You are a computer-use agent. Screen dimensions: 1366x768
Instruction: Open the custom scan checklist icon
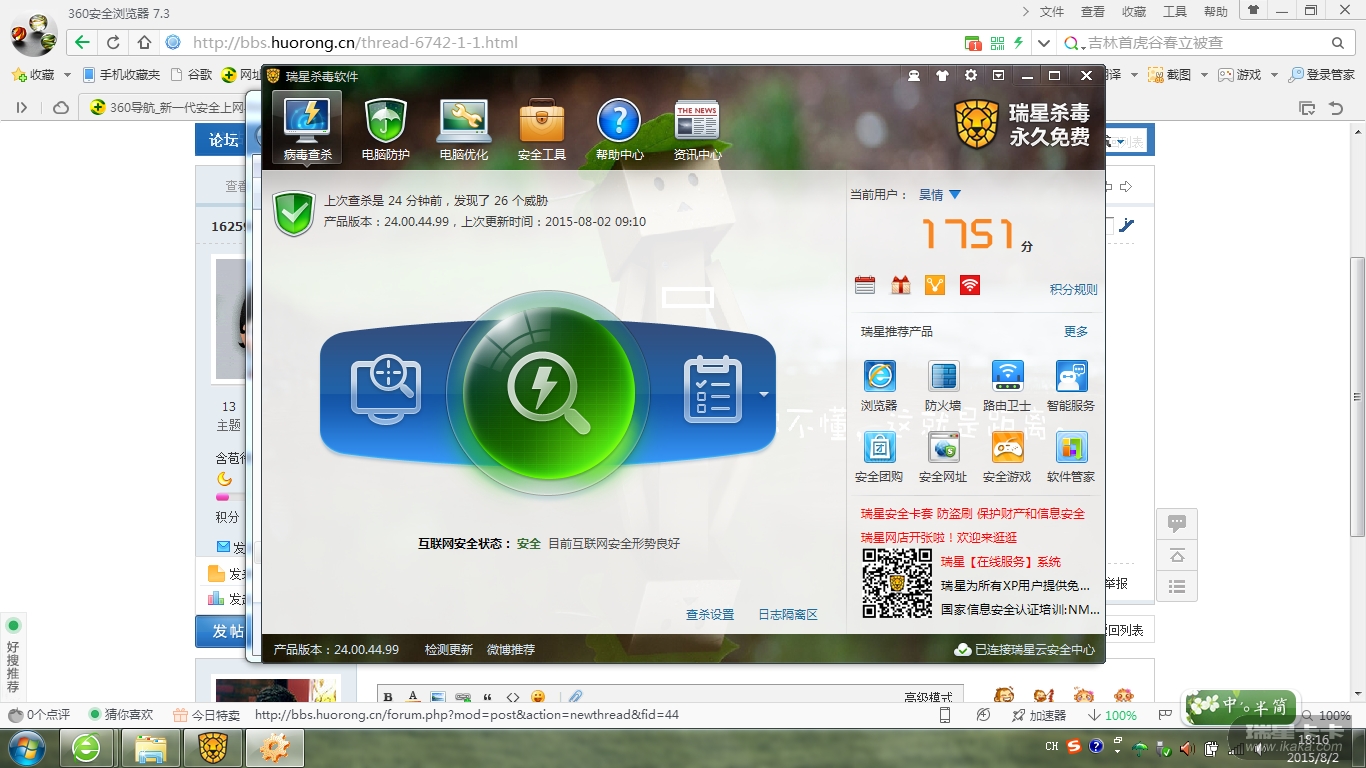coord(712,390)
